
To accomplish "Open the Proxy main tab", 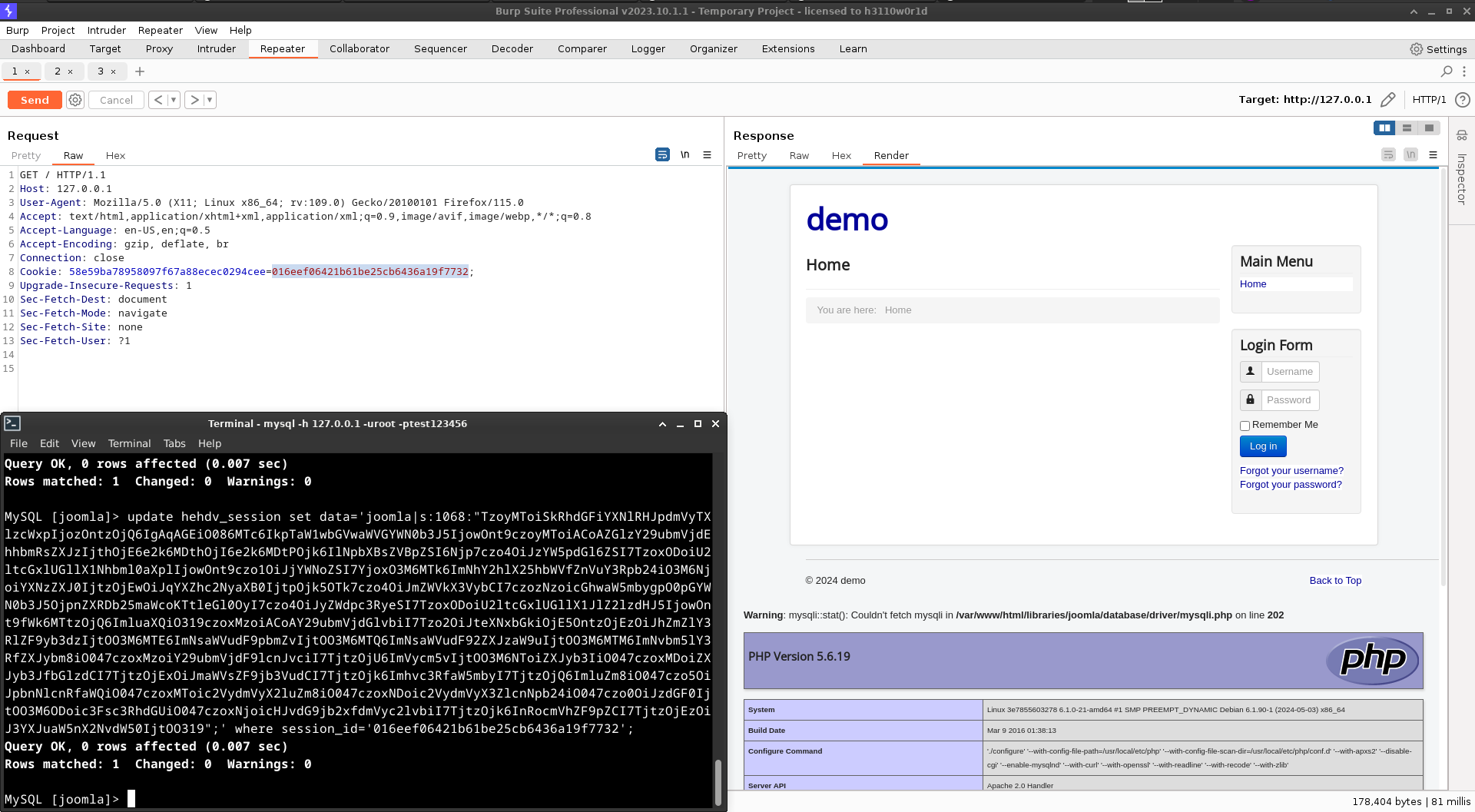I will point(159,48).
